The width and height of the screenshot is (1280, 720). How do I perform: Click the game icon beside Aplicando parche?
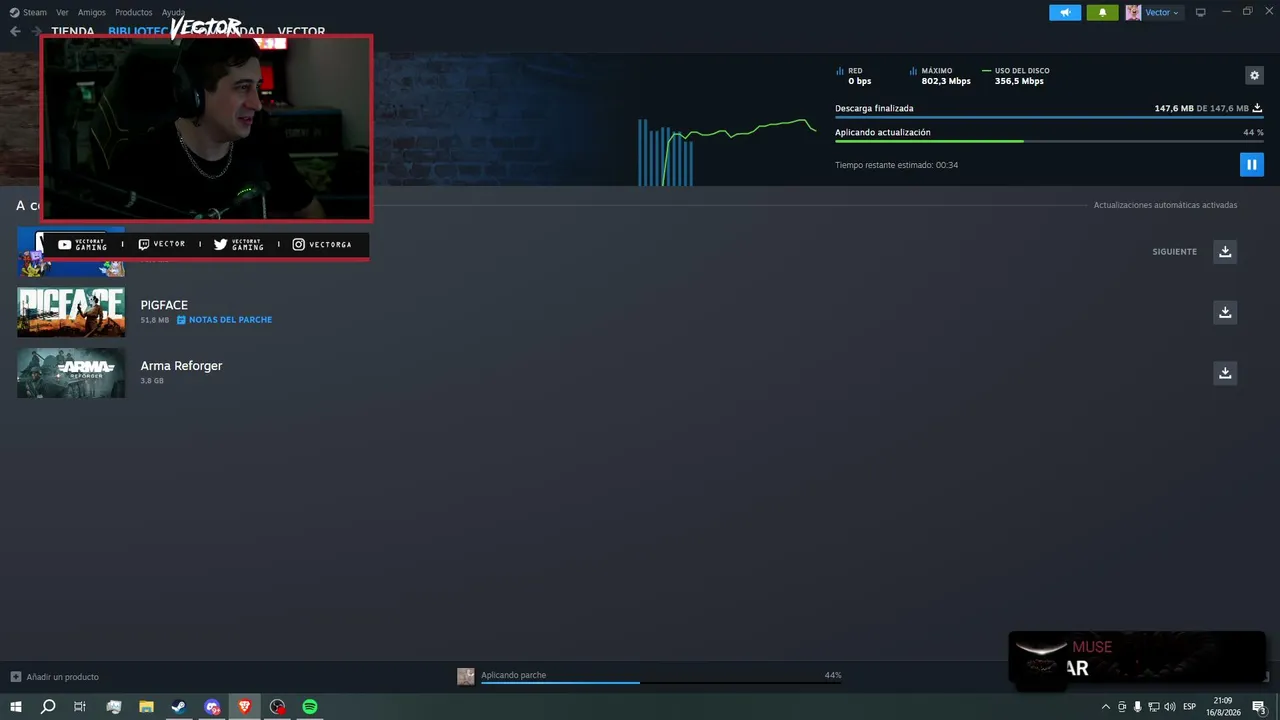click(x=466, y=676)
